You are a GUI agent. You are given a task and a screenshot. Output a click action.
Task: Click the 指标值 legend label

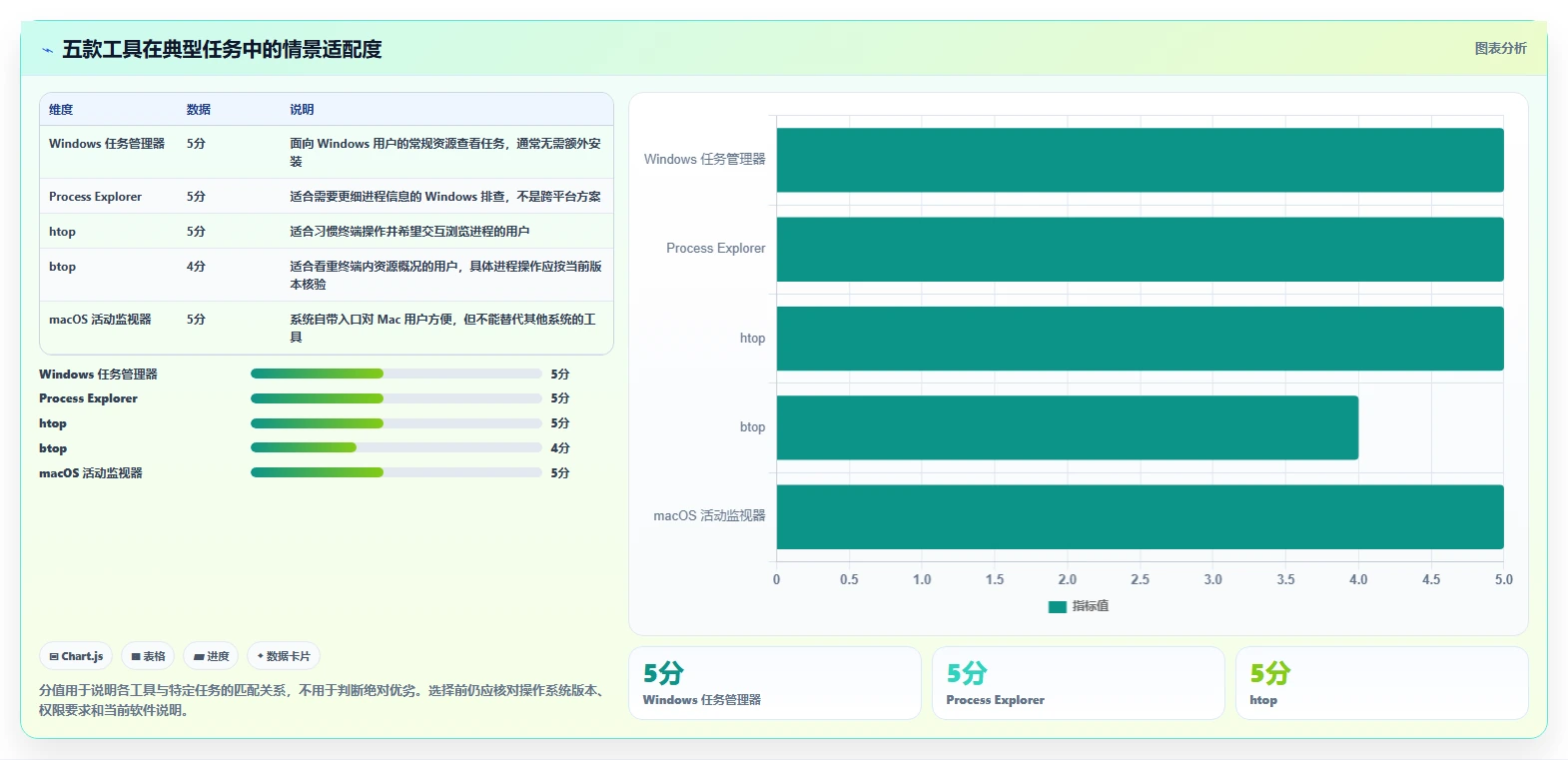1091,606
